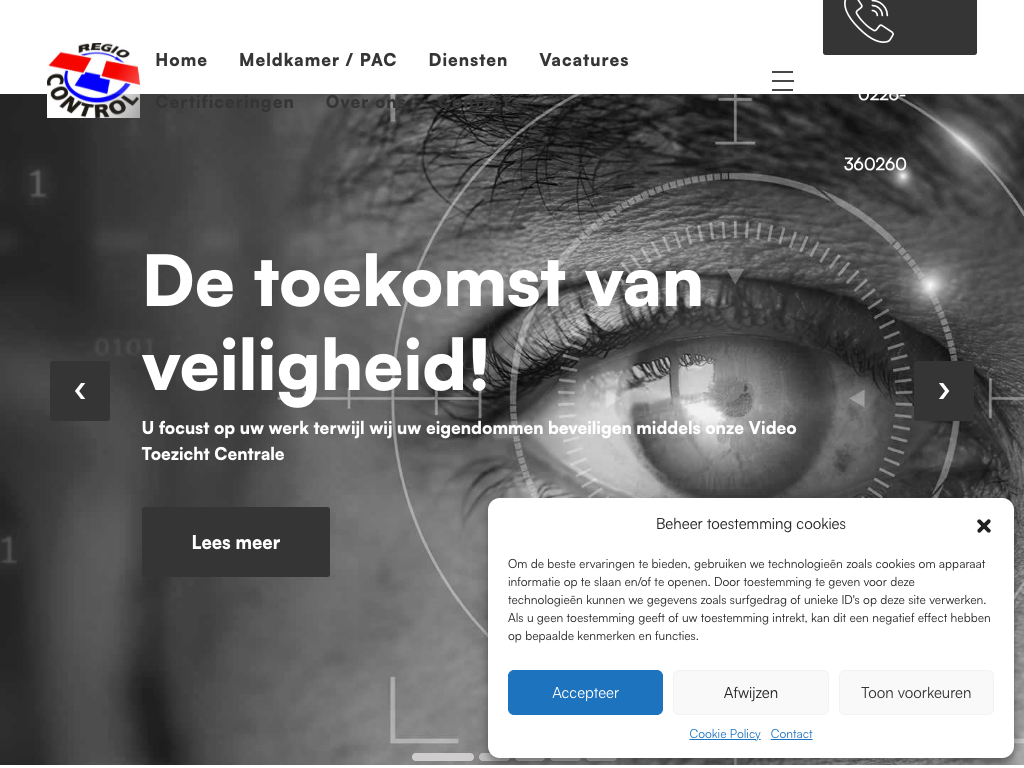Advance to next slide arrow
The height and width of the screenshot is (768, 1024).
[x=943, y=391]
